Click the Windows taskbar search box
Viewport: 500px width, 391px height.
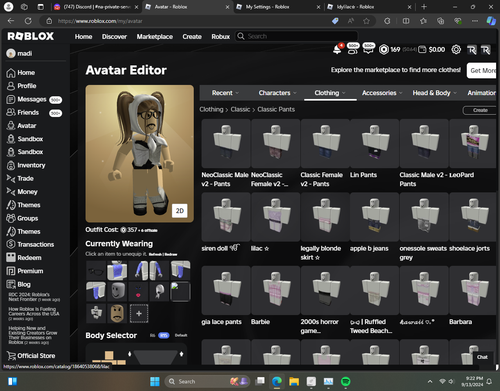point(206,381)
